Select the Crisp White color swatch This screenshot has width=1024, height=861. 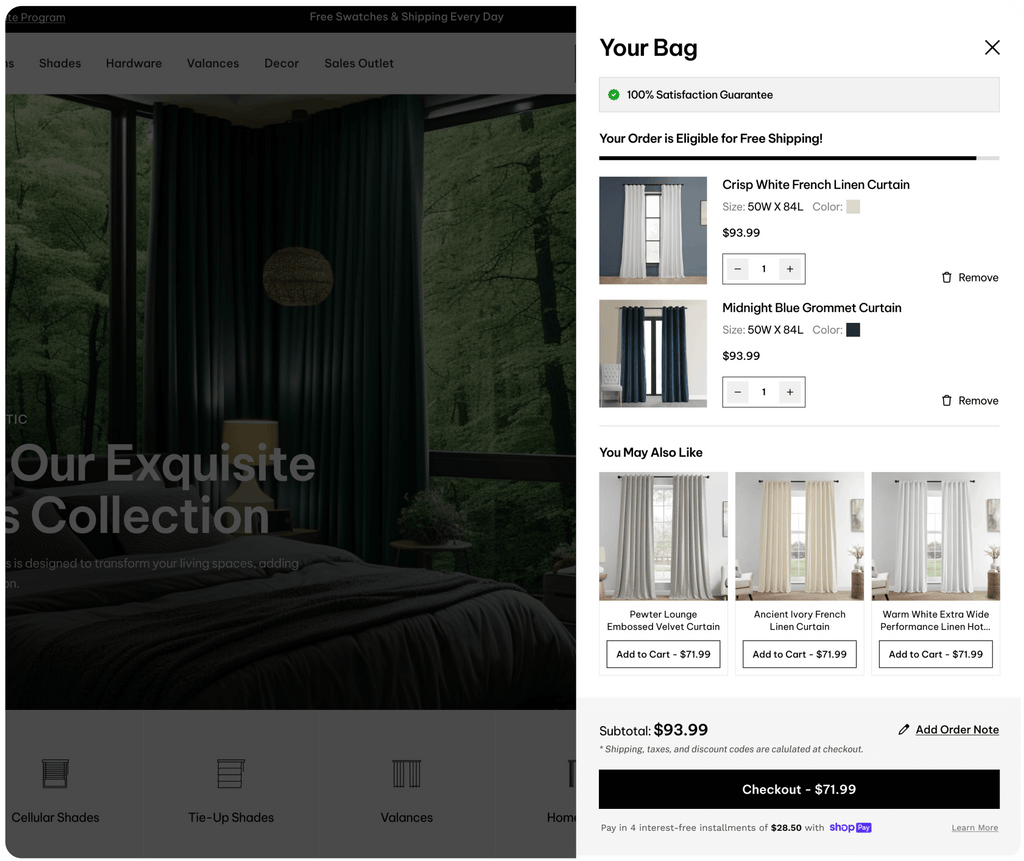[853, 207]
